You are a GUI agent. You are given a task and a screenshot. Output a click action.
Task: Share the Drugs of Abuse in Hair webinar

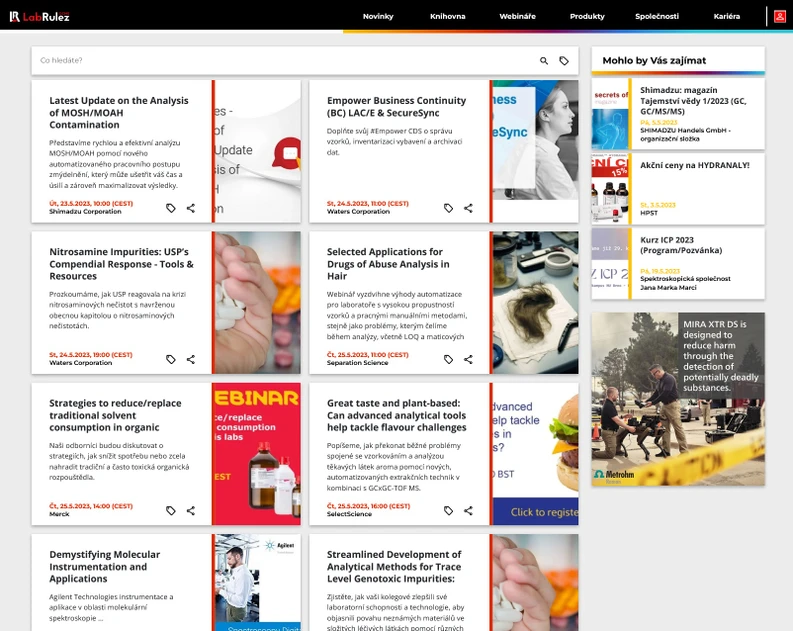(468, 359)
